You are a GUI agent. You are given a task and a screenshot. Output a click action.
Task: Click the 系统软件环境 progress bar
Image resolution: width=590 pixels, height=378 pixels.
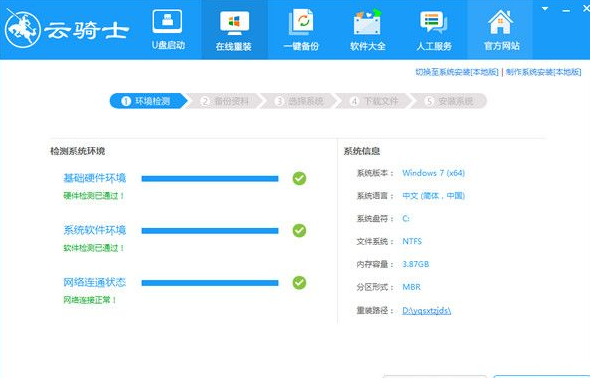click(210, 231)
